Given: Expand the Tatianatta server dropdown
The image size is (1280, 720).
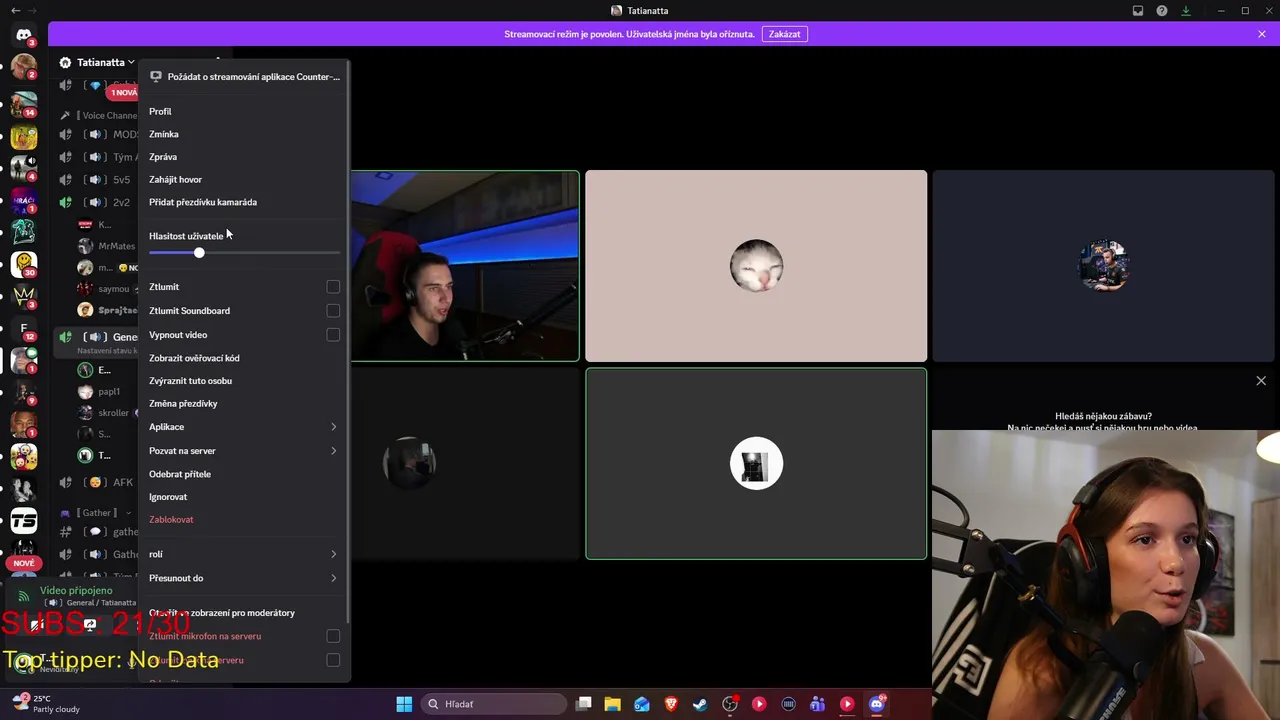Looking at the screenshot, I should click(131, 62).
